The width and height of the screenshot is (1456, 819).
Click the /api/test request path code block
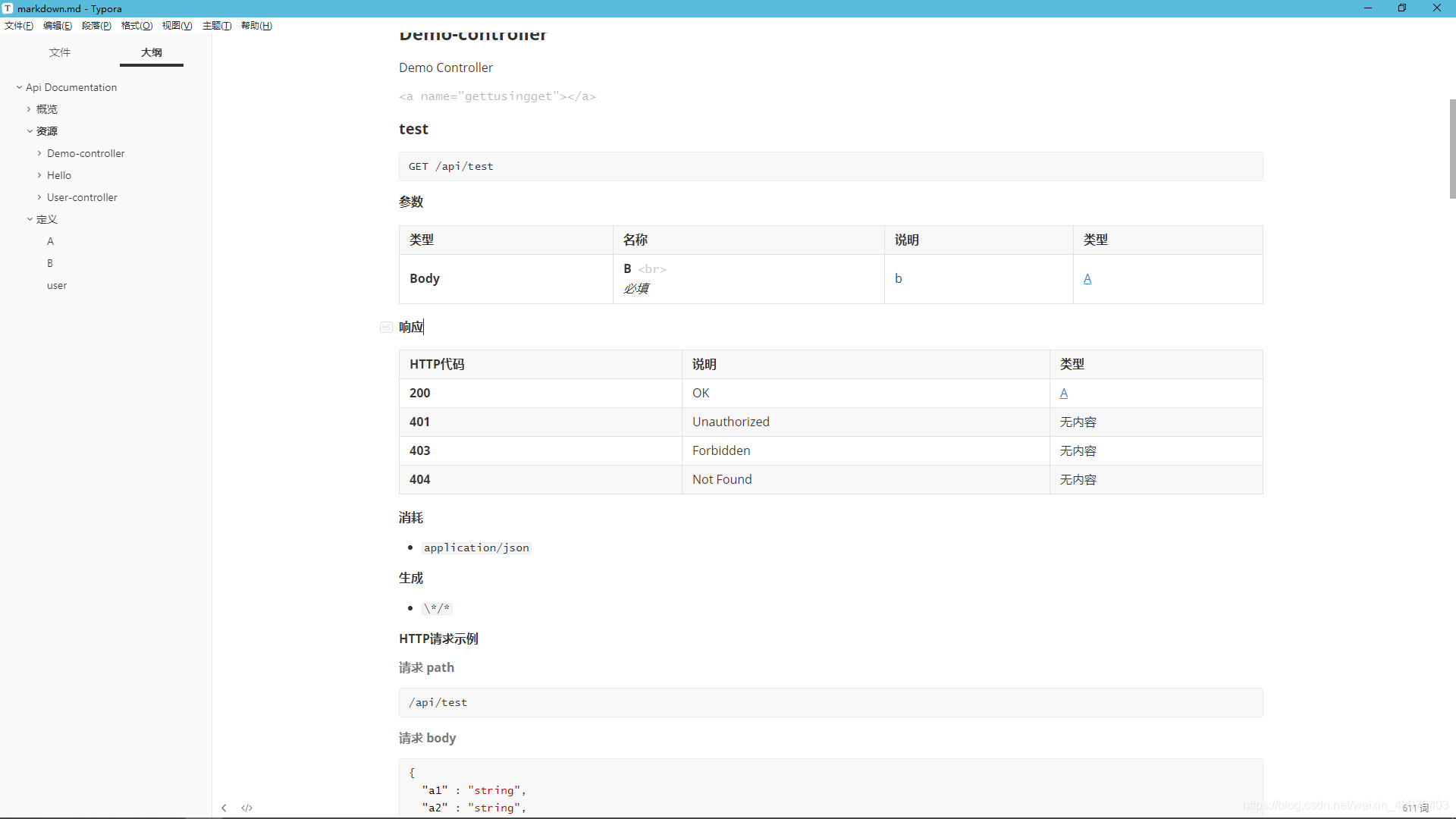pyautogui.click(x=830, y=702)
